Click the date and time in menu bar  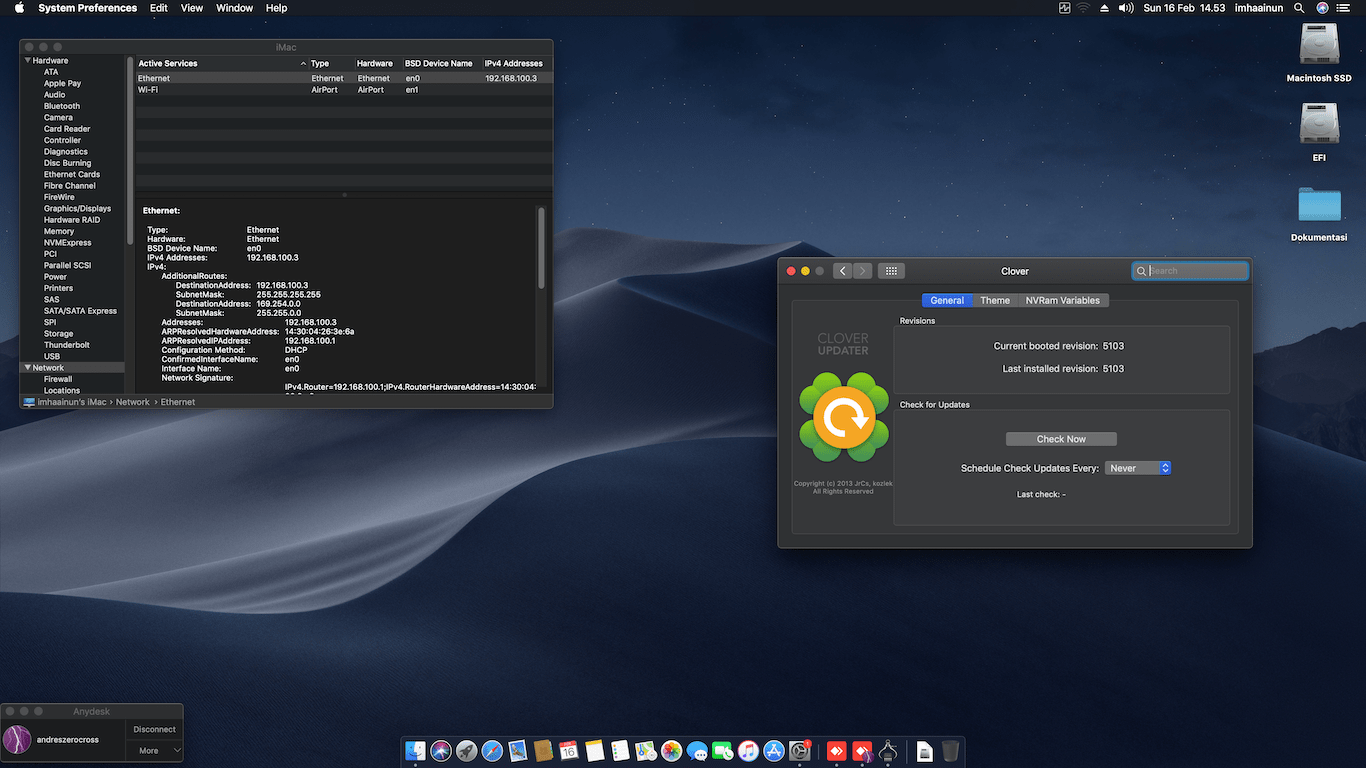pos(1184,7)
